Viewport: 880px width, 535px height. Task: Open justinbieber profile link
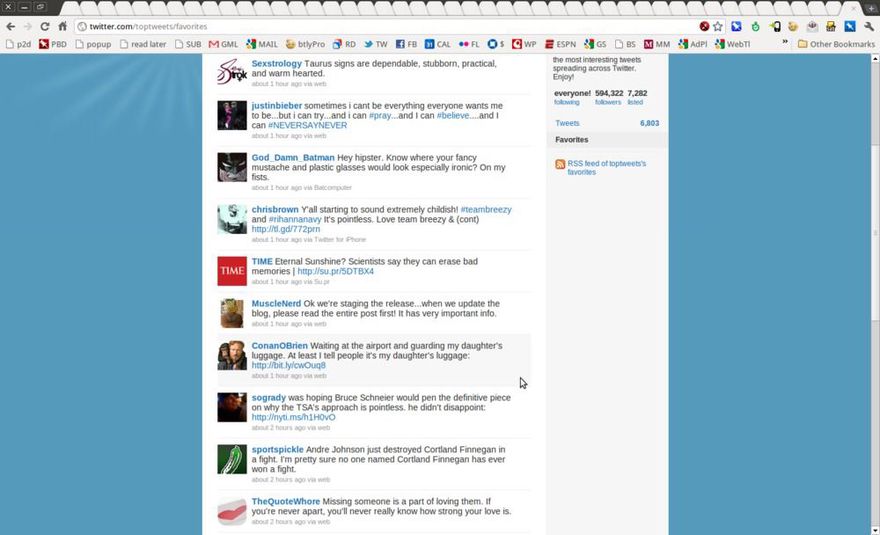tap(277, 106)
